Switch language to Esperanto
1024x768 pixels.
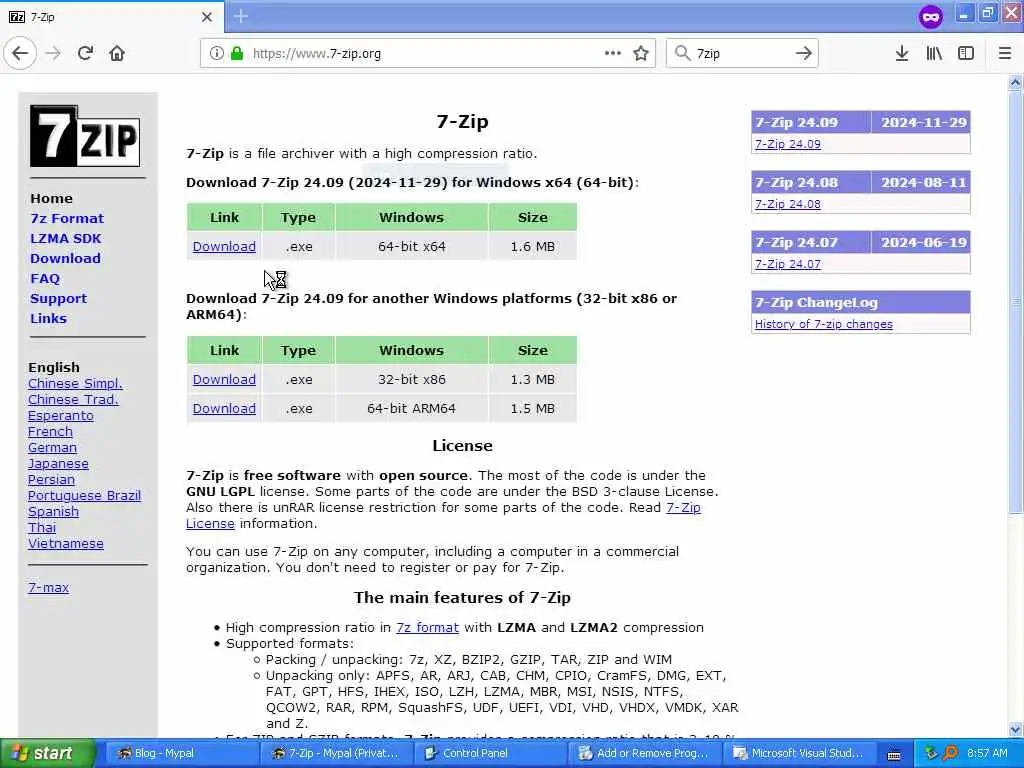61,416
